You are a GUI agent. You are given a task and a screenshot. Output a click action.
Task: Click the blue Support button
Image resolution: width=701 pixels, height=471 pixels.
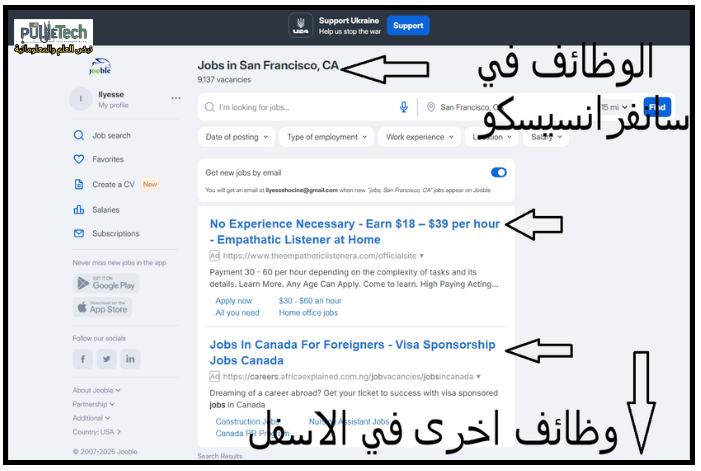point(408,25)
